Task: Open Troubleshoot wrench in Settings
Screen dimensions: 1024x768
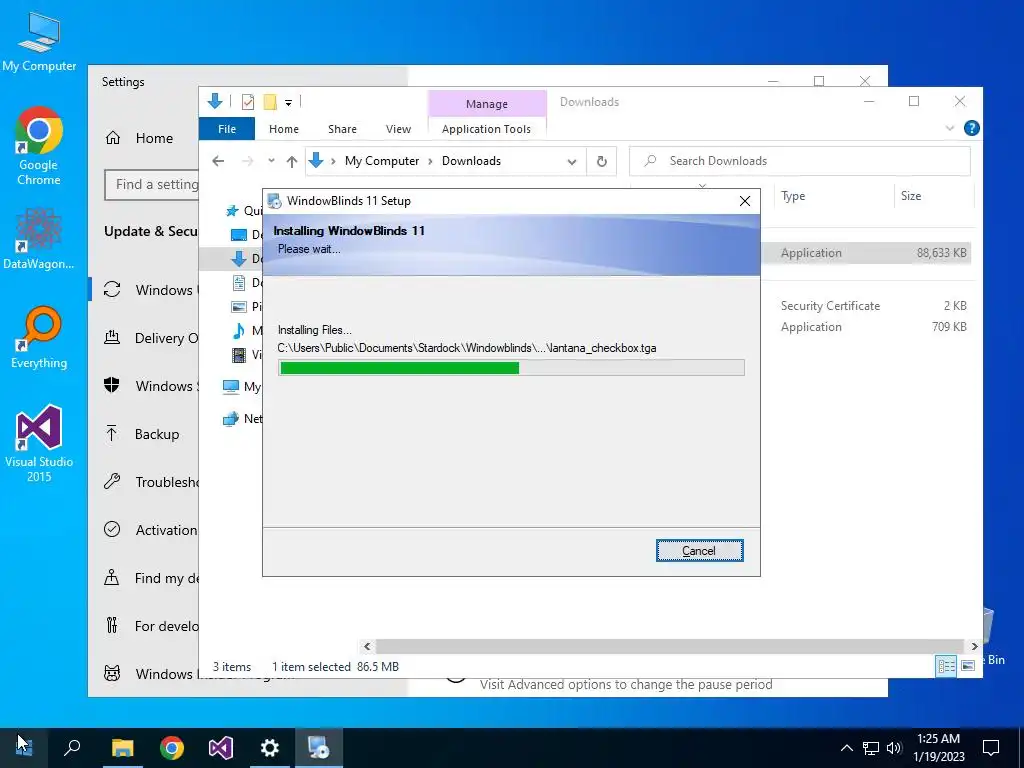Action: click(x=112, y=482)
